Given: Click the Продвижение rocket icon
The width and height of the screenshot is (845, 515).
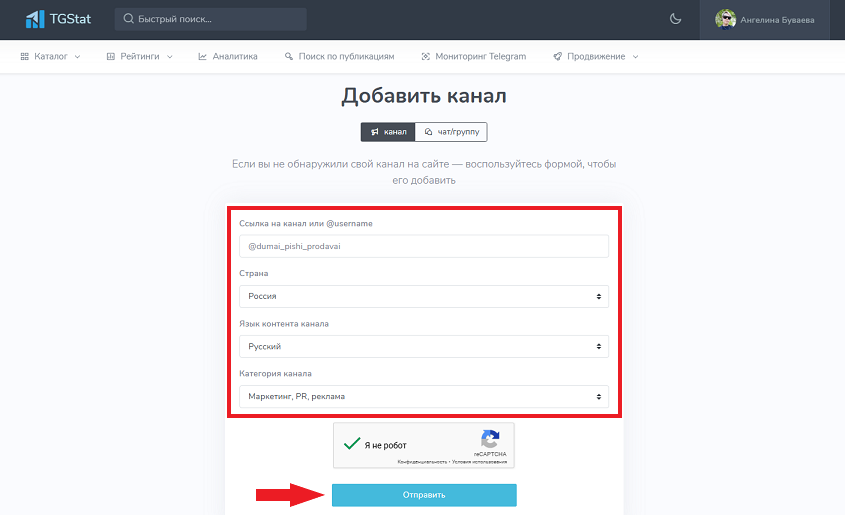Looking at the screenshot, I should [557, 57].
